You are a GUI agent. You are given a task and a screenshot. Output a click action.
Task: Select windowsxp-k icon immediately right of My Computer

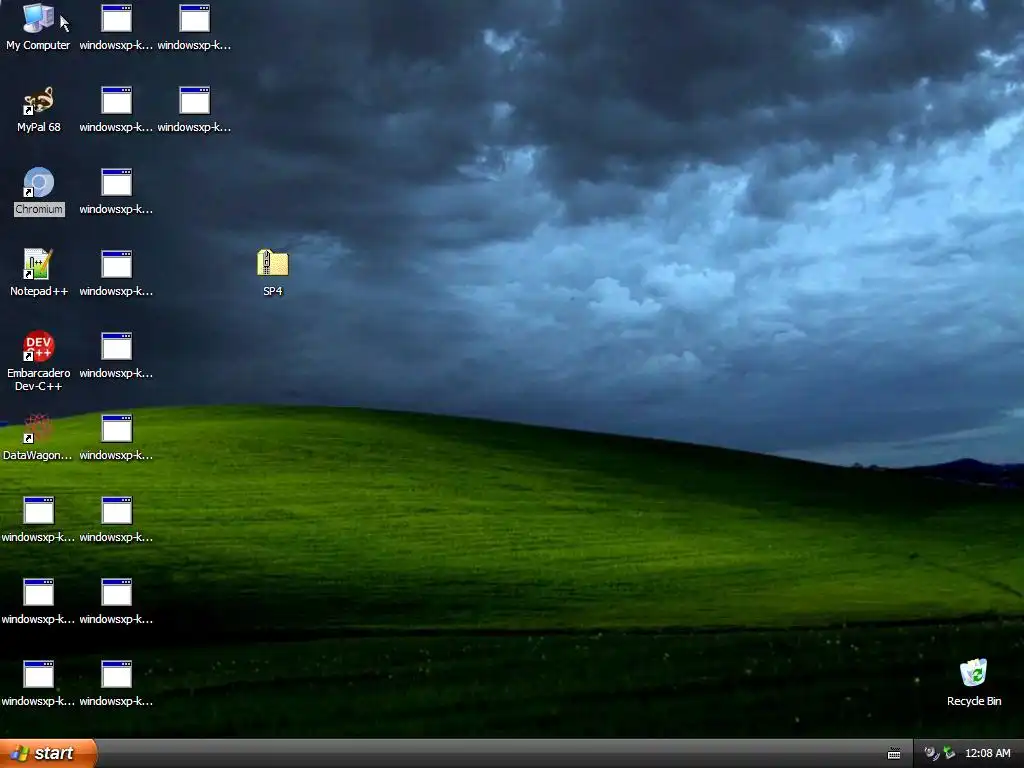[x=116, y=27]
